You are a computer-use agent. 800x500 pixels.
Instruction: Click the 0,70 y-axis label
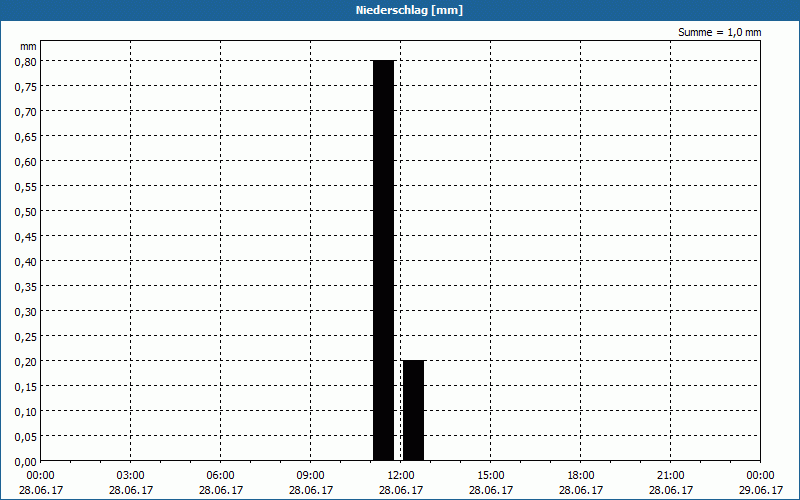click(26, 112)
